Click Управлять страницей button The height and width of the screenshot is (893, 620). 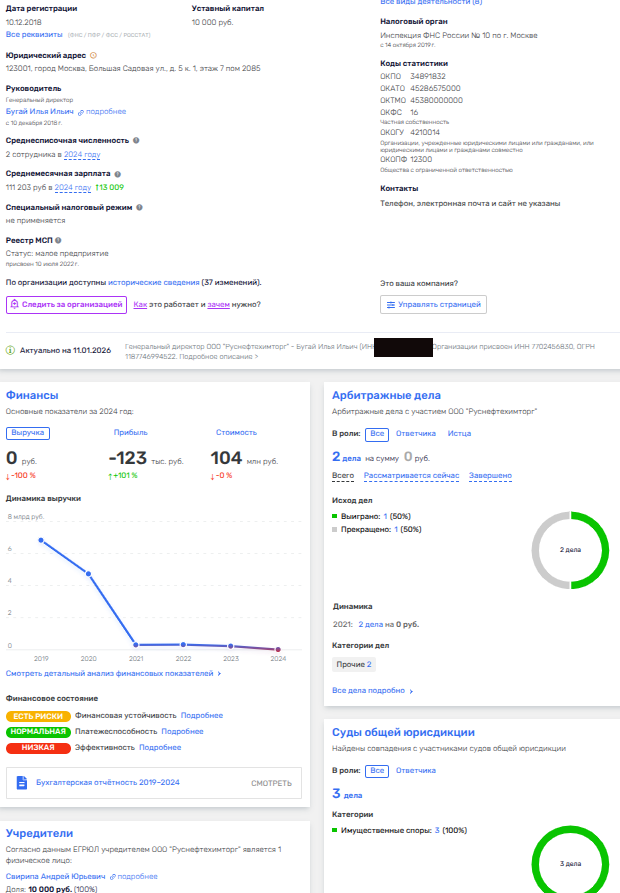[433, 304]
